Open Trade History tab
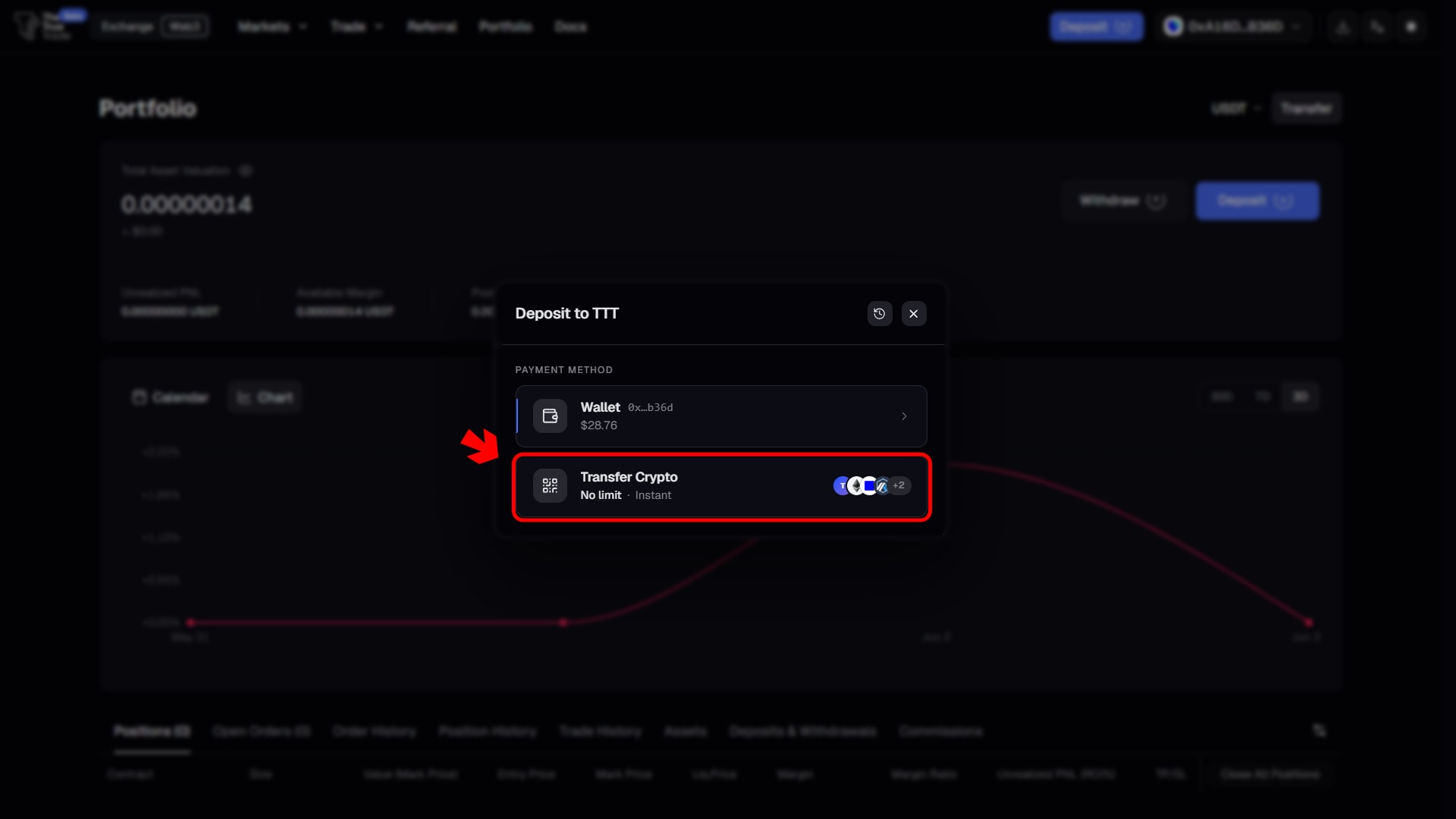Screen dimensions: 1456x819 tap(601, 731)
